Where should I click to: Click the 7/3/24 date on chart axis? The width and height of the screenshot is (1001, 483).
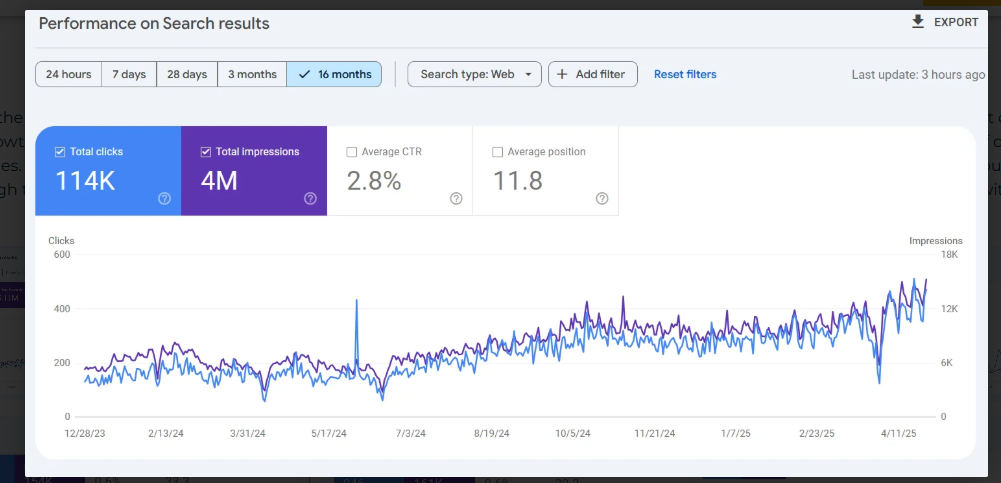coord(410,433)
